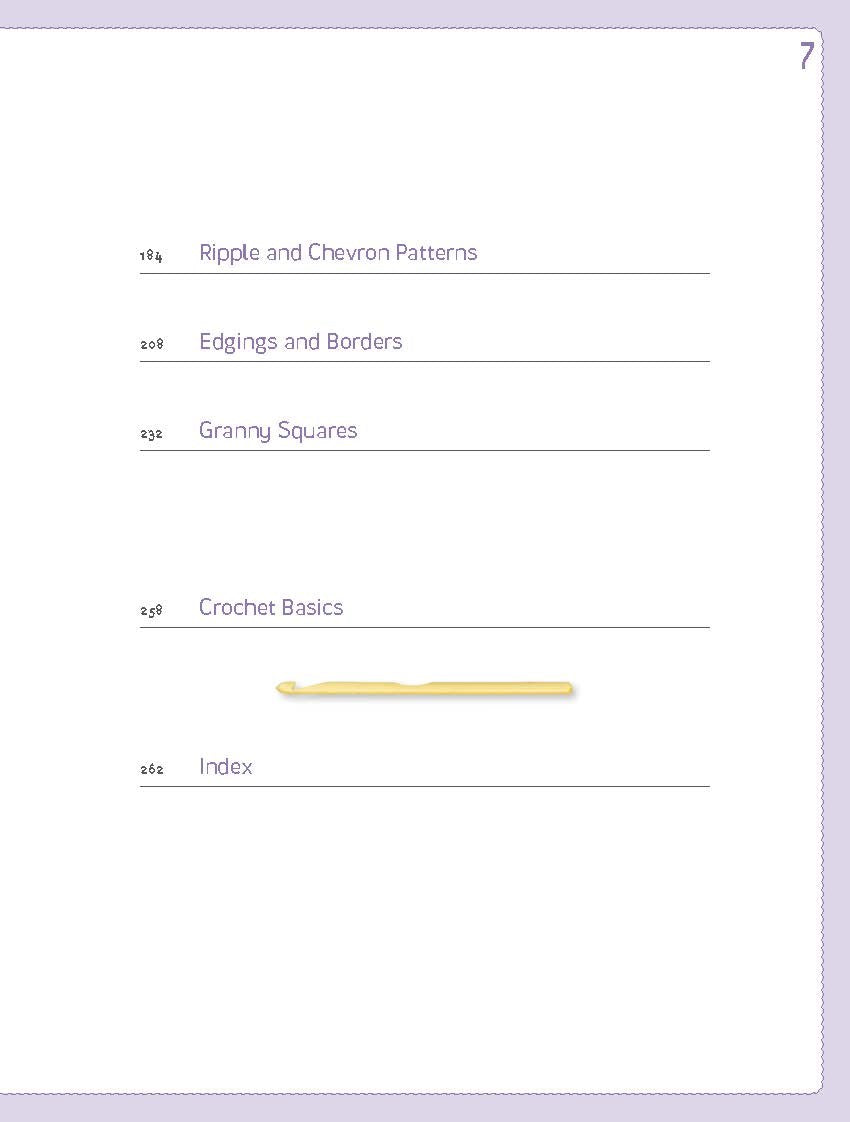Click the hooked tip of the crochet hook
The width and height of the screenshot is (850, 1122).
(283, 687)
